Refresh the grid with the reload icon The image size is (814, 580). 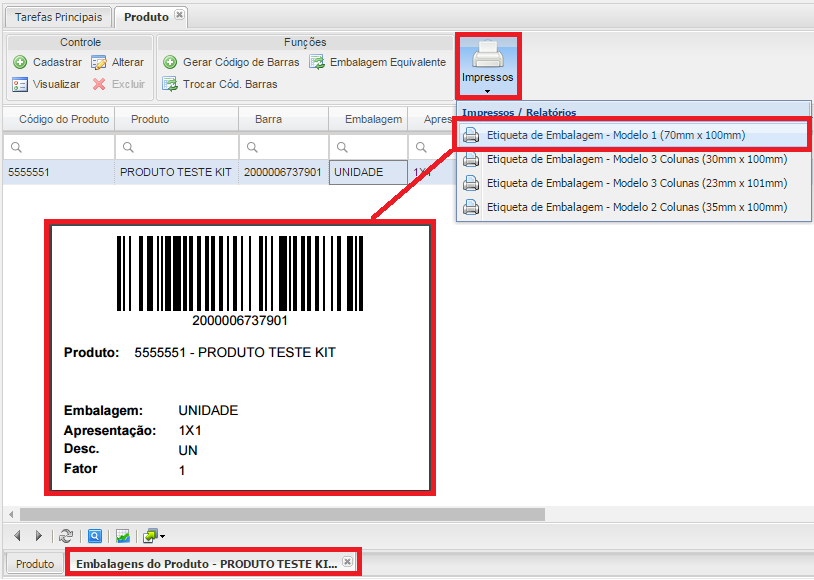tap(66, 536)
